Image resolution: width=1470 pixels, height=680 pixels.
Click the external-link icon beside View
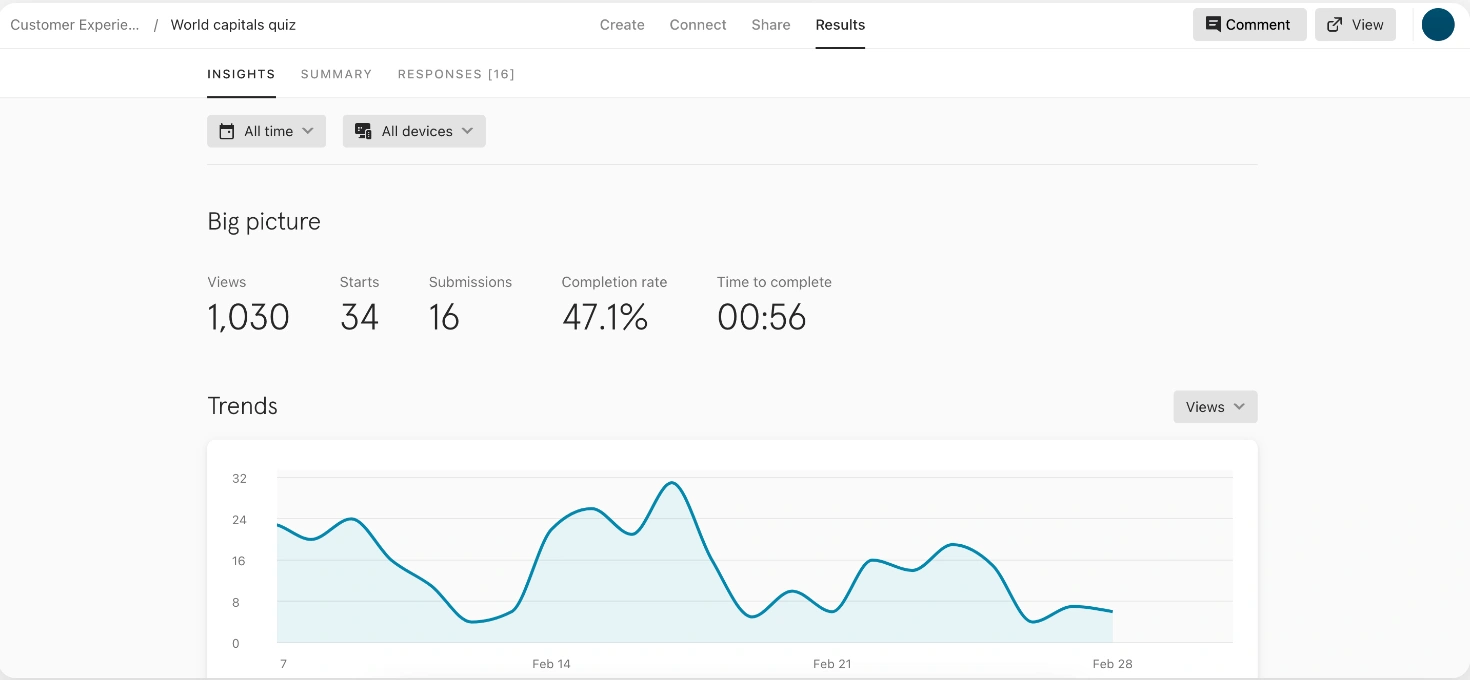(x=1333, y=24)
